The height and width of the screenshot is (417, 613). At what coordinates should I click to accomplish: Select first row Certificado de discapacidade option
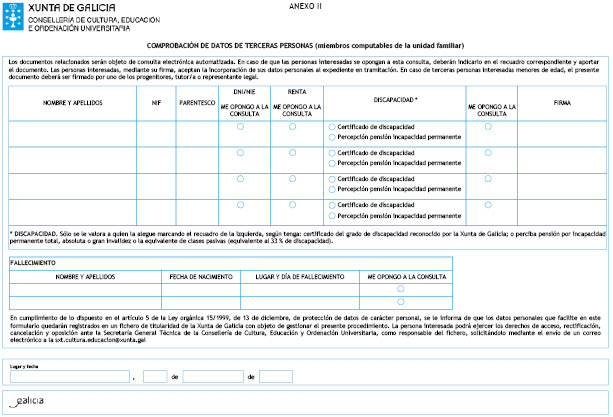331,127
